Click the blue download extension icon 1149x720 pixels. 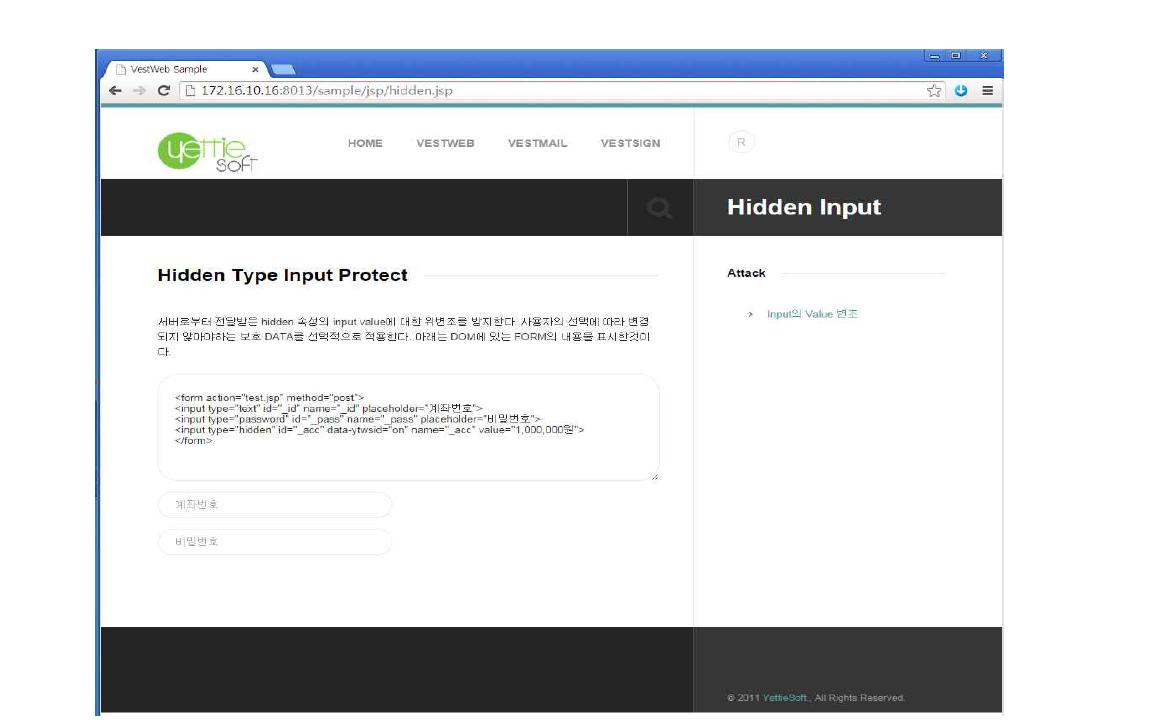961,90
